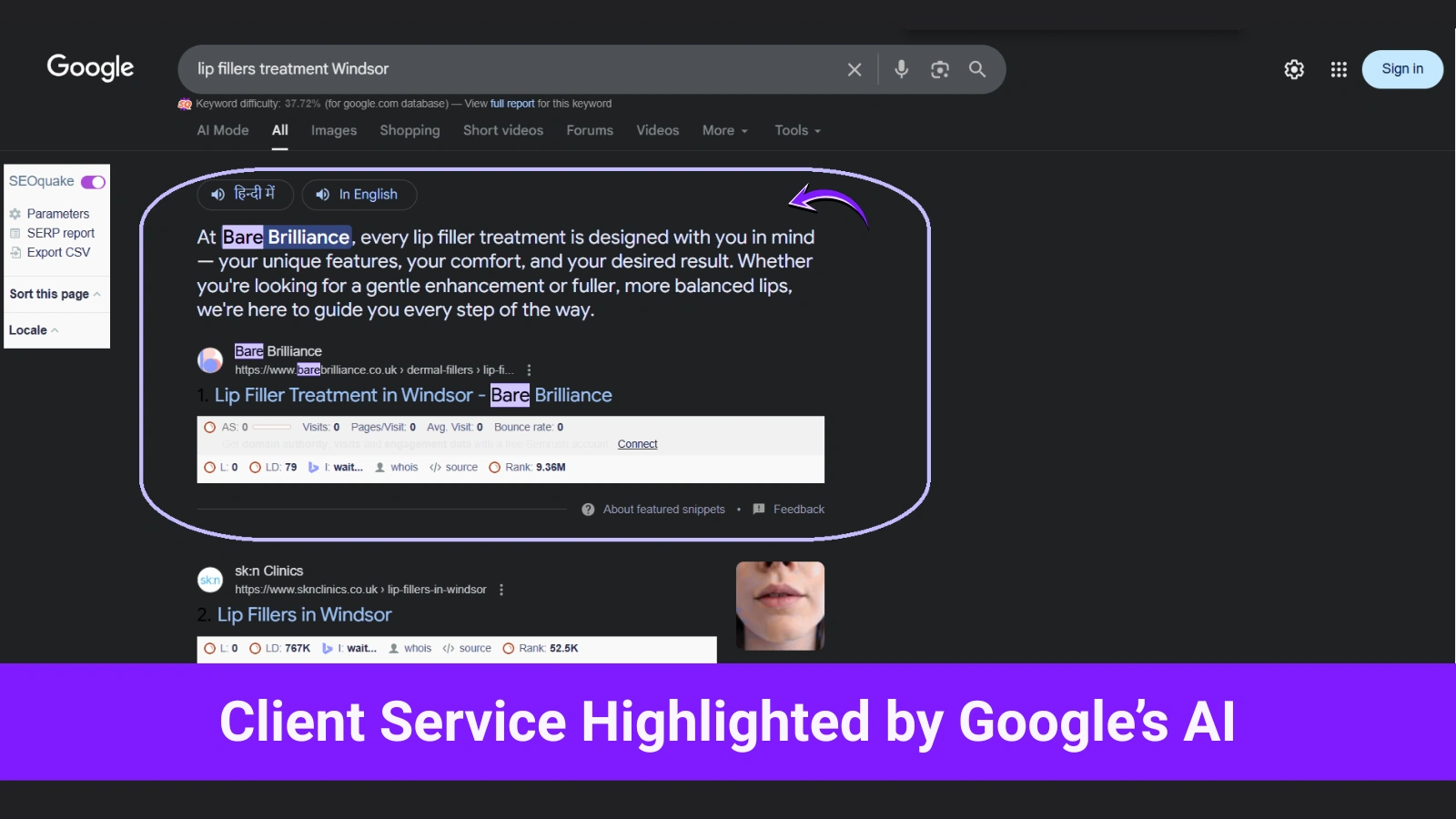Open the SEOquake SERP report

(x=60, y=232)
